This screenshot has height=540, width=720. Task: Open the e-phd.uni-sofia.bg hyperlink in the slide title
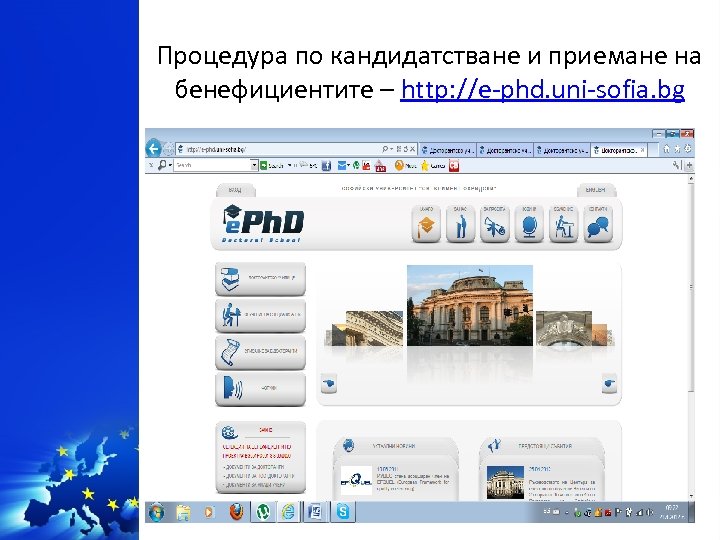pyautogui.click(x=542, y=89)
